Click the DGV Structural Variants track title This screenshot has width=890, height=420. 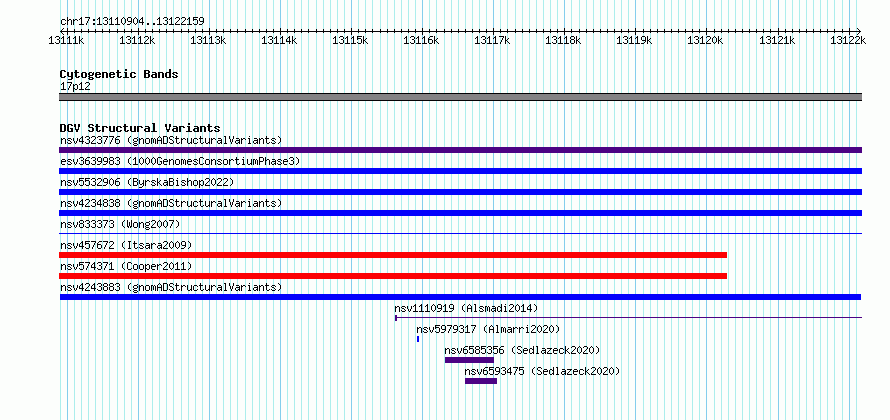click(140, 128)
